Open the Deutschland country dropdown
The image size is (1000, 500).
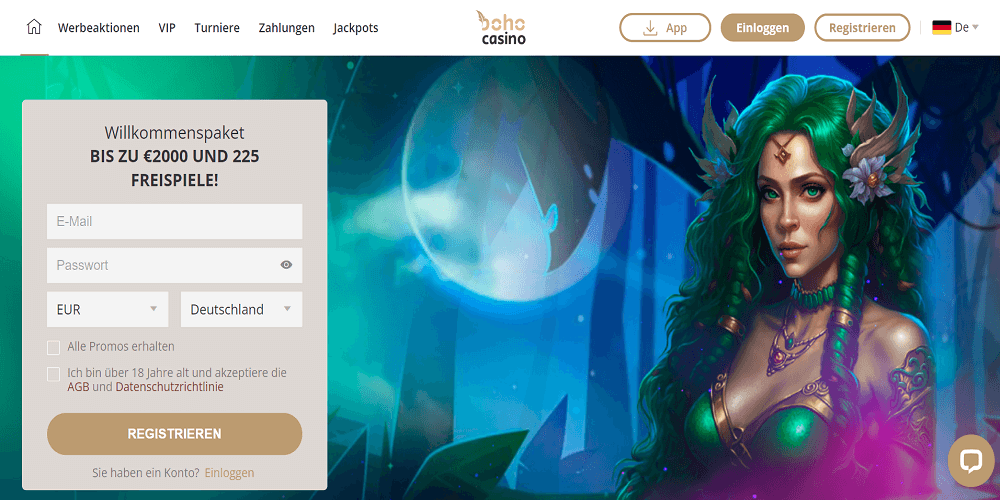[242, 309]
